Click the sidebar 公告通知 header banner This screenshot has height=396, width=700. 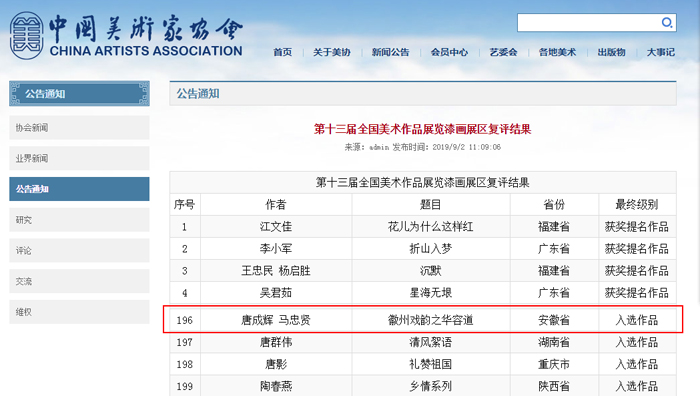click(x=79, y=94)
